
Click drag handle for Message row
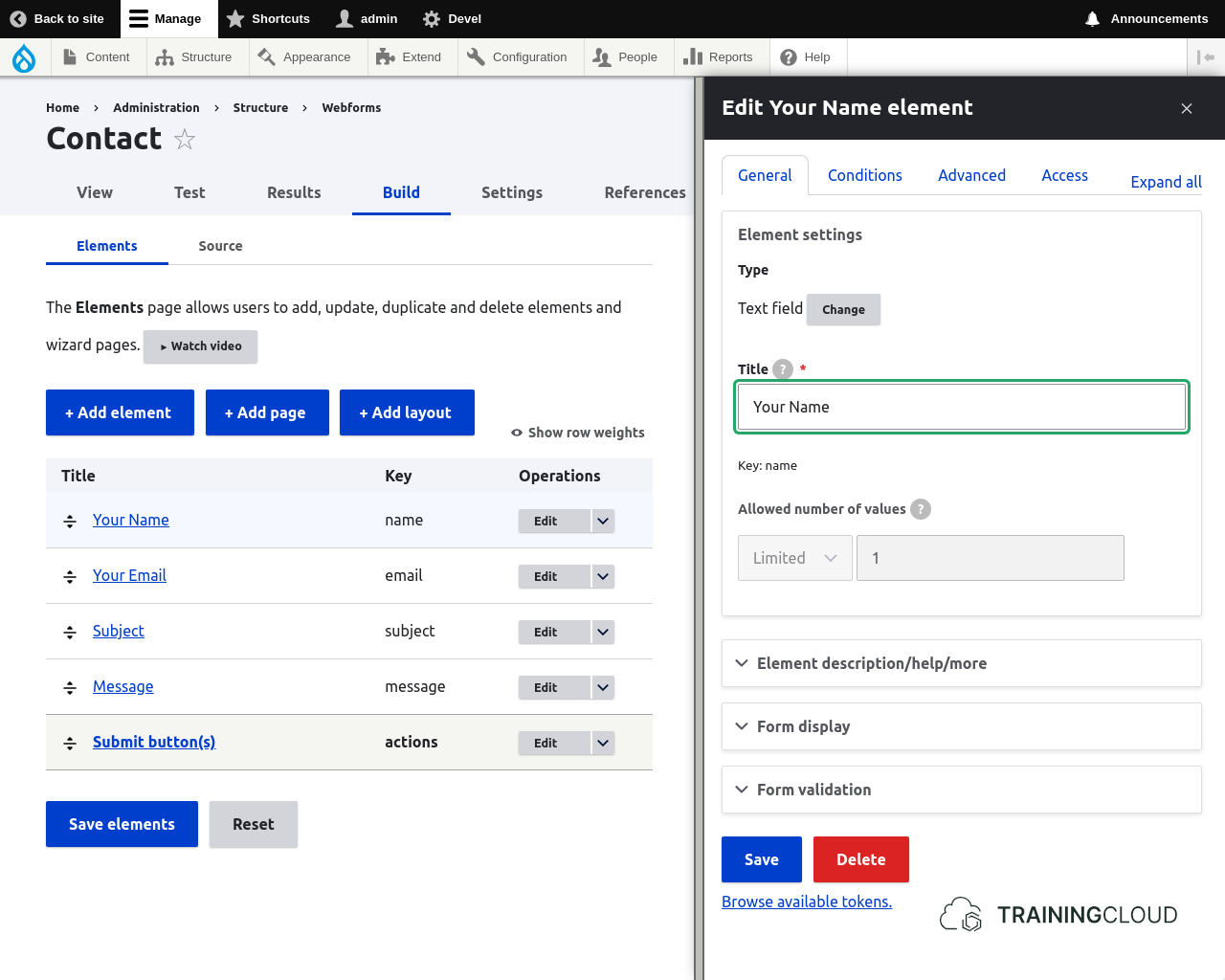(70, 687)
